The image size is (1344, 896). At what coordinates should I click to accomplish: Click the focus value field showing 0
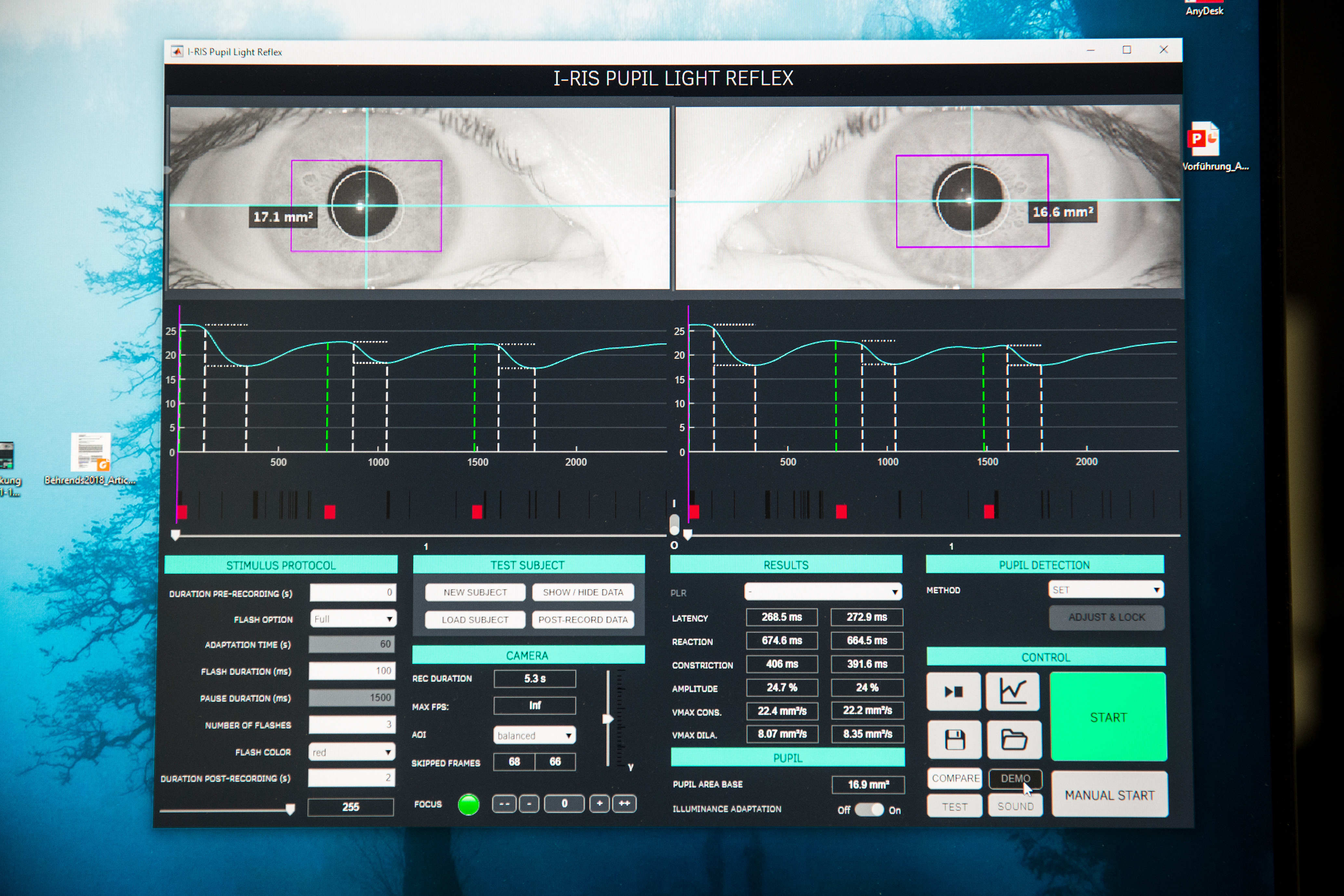(564, 803)
